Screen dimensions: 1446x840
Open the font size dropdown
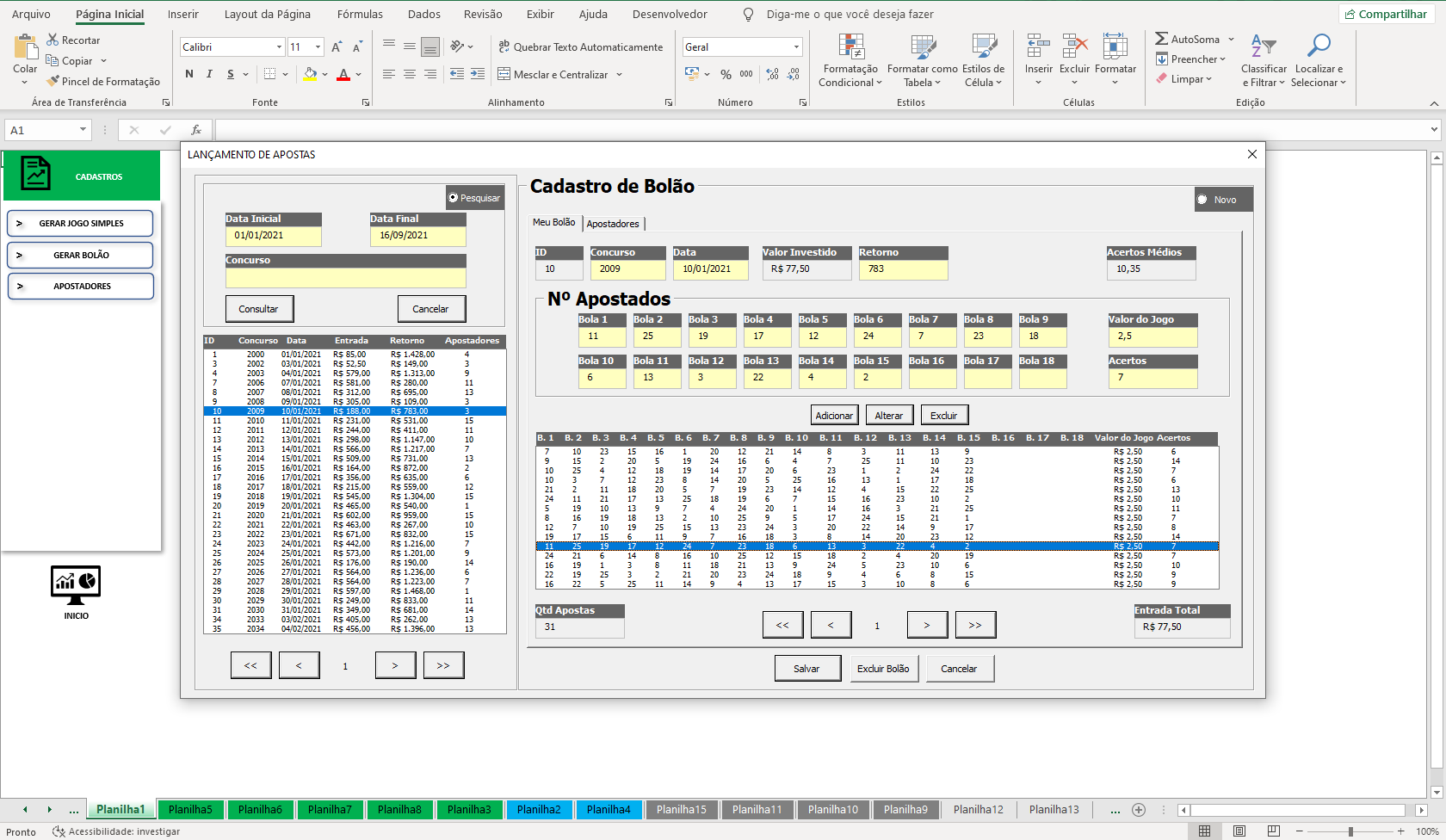pos(318,47)
